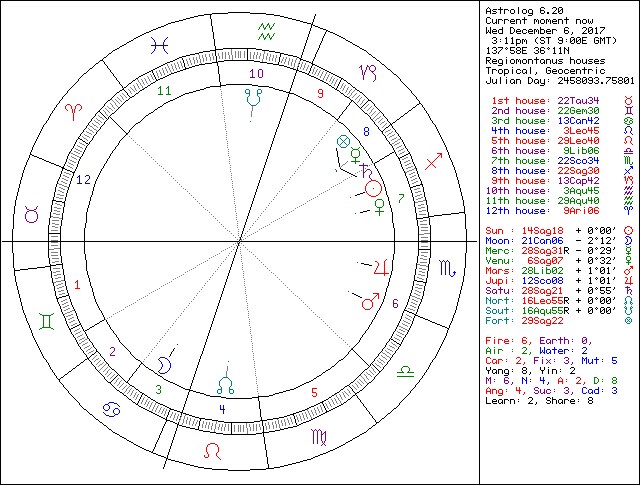This screenshot has width=640, height=485.
Task: Click the 'Fort: 29Sag22' row
Action: coord(559,321)
